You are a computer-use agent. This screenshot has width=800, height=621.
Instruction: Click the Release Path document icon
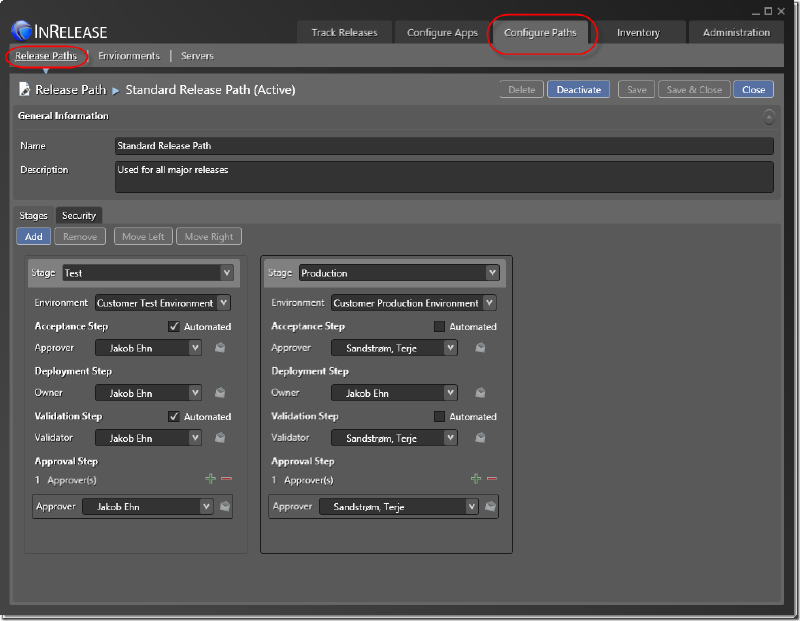(24, 89)
